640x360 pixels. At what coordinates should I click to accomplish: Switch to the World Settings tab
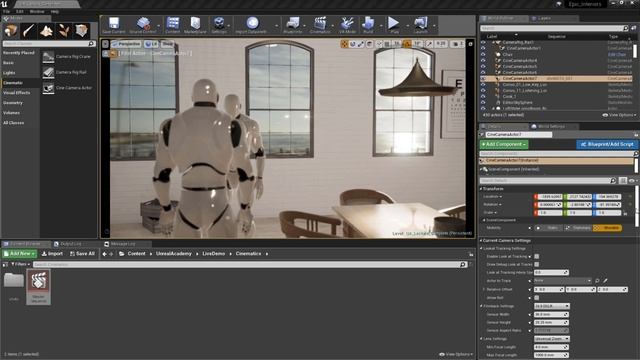click(x=552, y=127)
